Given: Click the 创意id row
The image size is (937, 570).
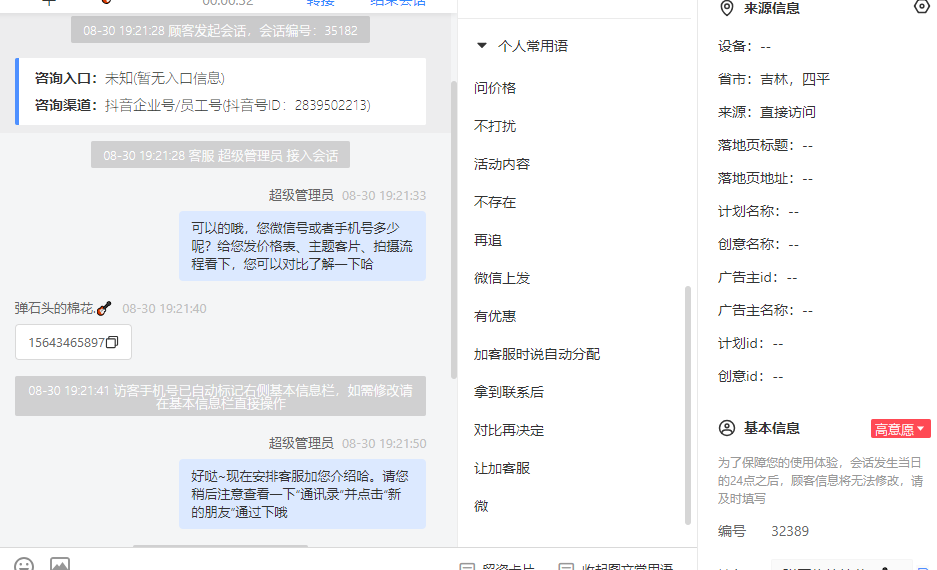Looking at the screenshot, I should coord(751,376).
